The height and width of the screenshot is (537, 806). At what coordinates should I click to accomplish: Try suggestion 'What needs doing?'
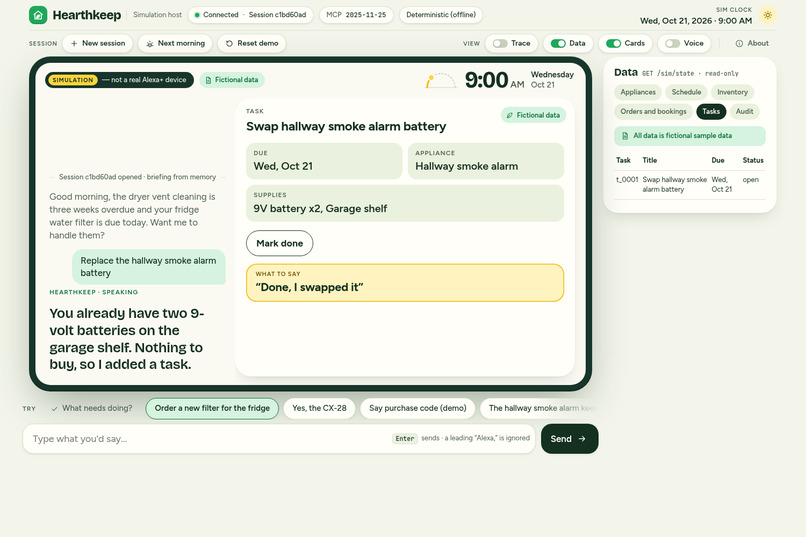[x=92, y=408]
